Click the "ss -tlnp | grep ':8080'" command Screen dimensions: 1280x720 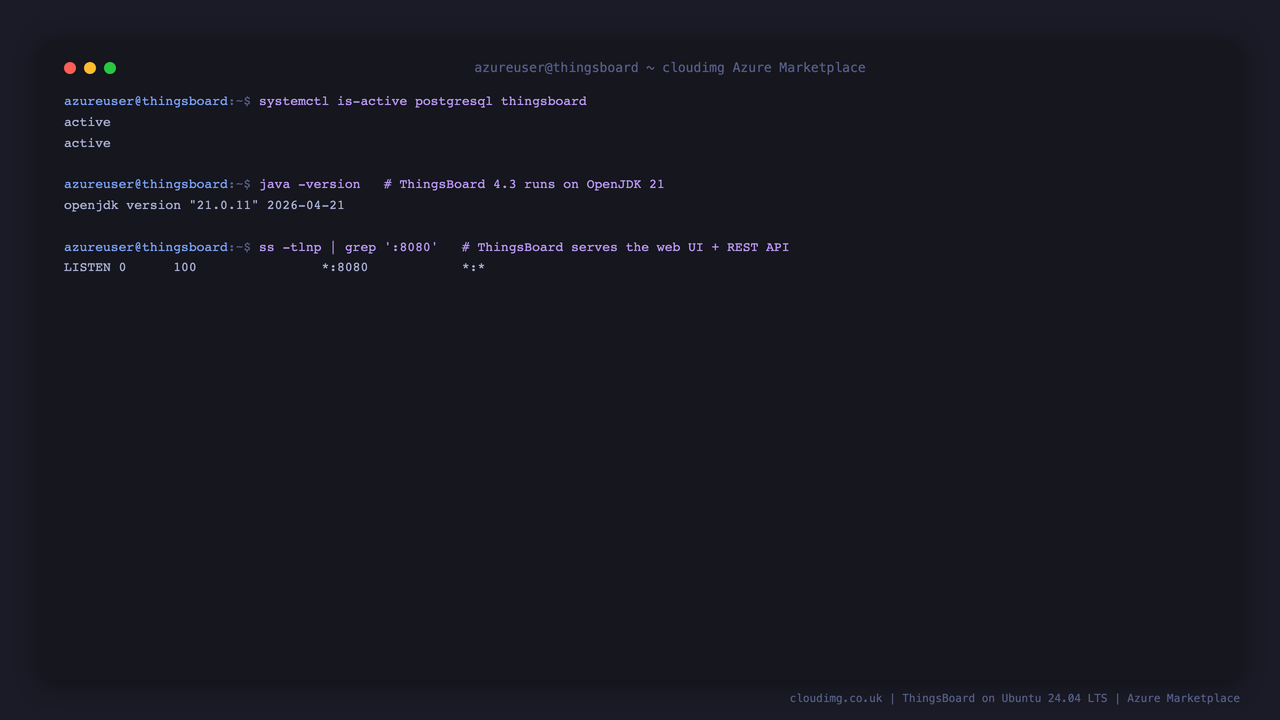(349, 247)
